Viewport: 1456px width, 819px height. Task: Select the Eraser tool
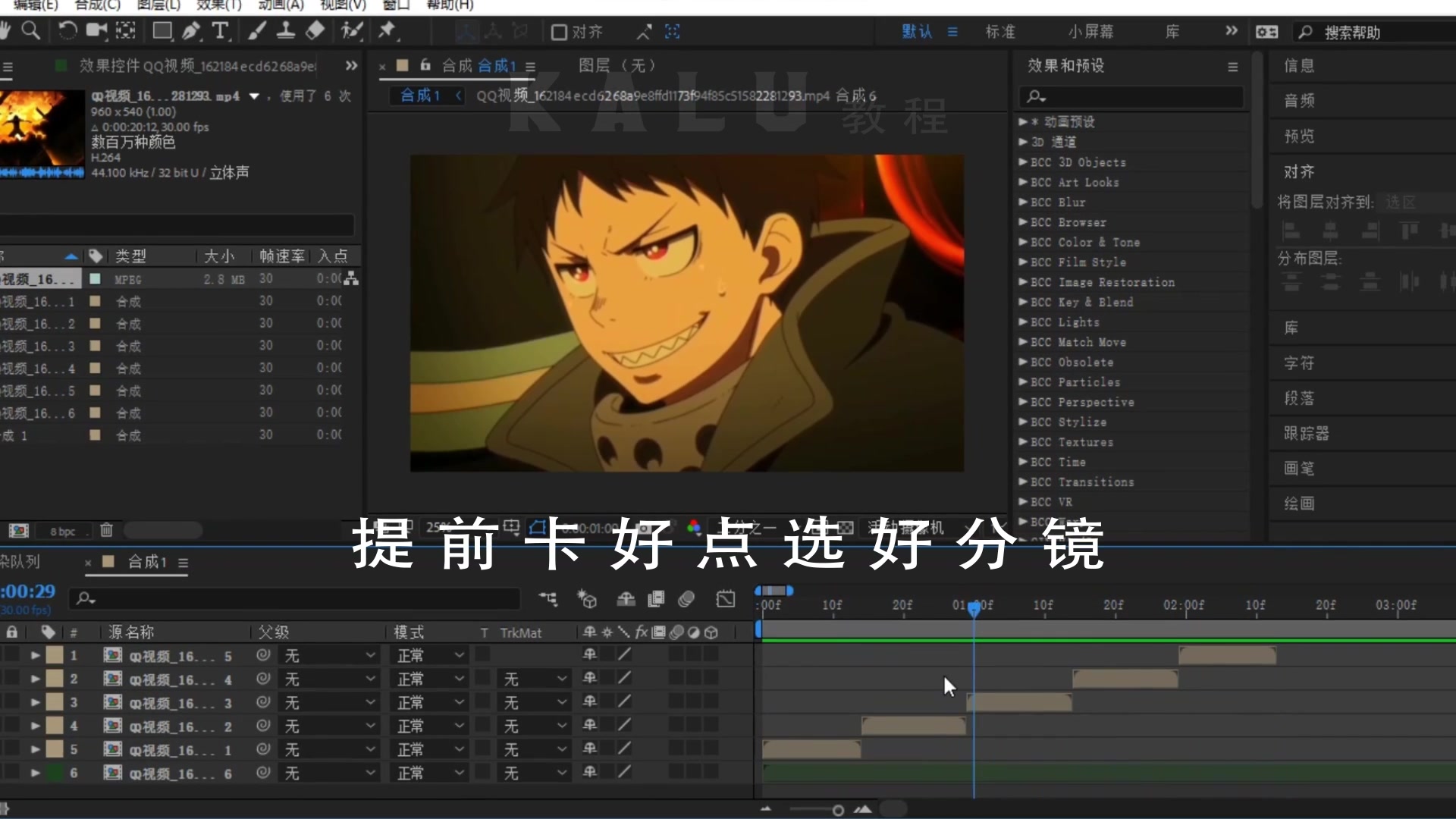[315, 31]
